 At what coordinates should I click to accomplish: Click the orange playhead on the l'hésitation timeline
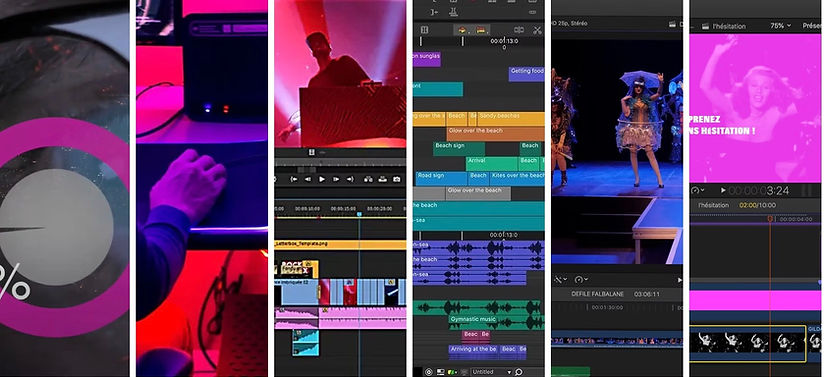770,218
